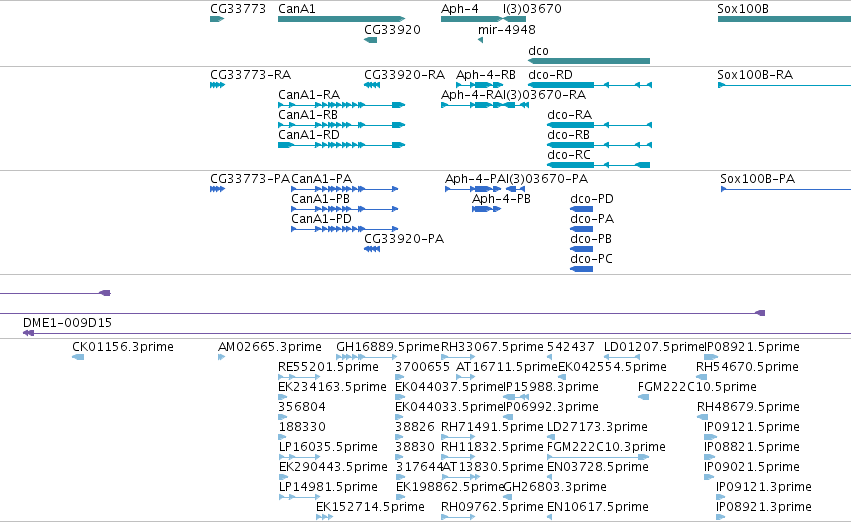Click transcript label Aph-4-RB
Screen dimensions: 851x522
pyautogui.click(x=486, y=75)
